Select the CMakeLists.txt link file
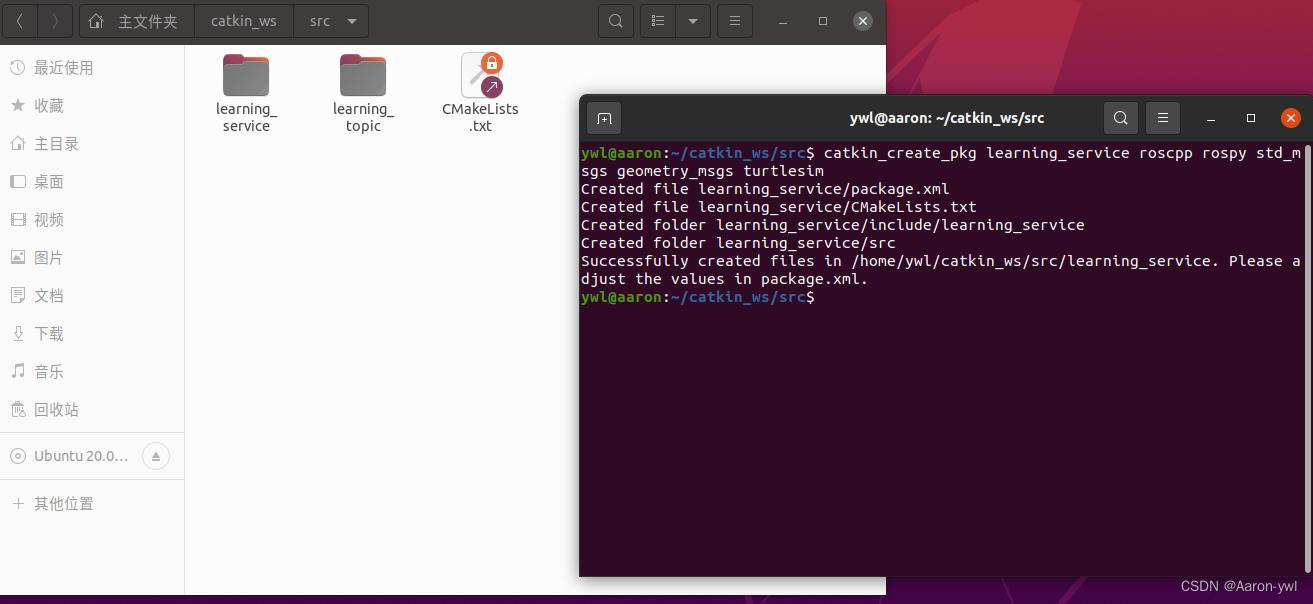This screenshot has width=1313, height=604. coord(480,94)
